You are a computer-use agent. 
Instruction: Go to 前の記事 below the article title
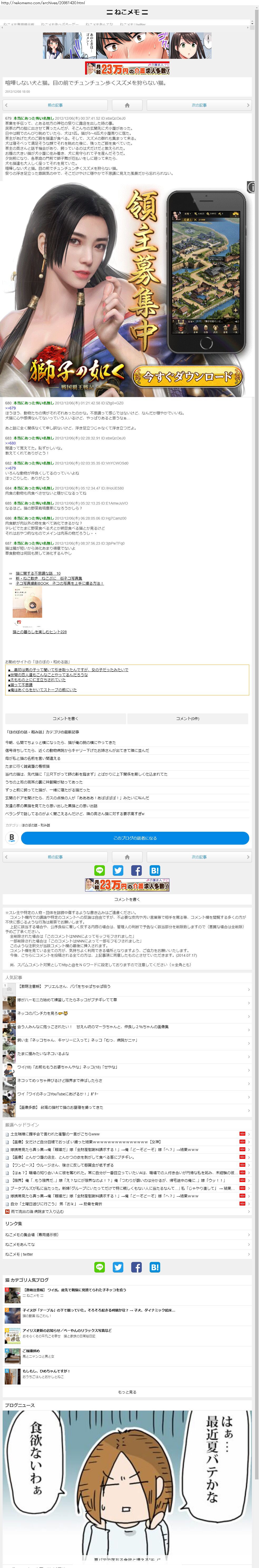point(55,105)
